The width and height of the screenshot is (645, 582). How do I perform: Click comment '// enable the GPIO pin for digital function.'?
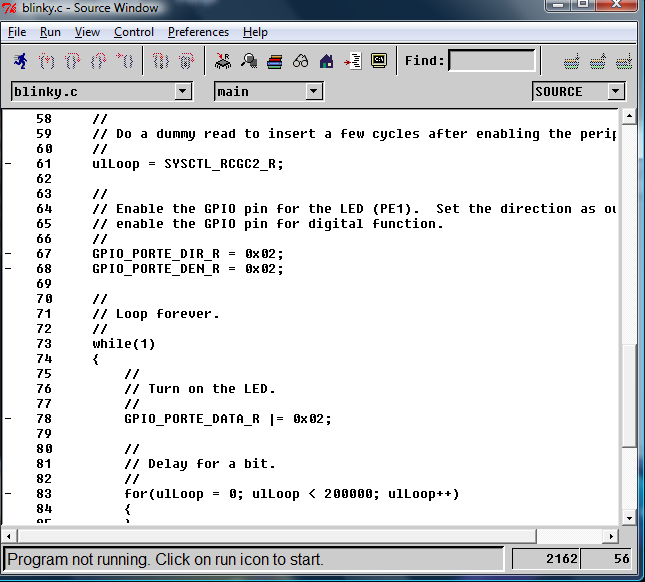click(268, 224)
